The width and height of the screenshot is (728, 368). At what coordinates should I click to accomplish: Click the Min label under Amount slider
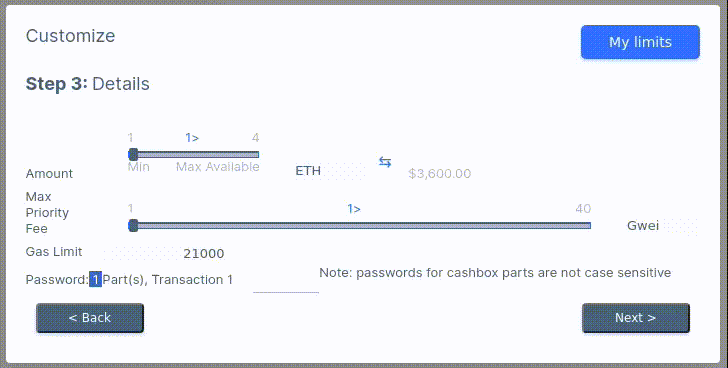tap(138, 167)
